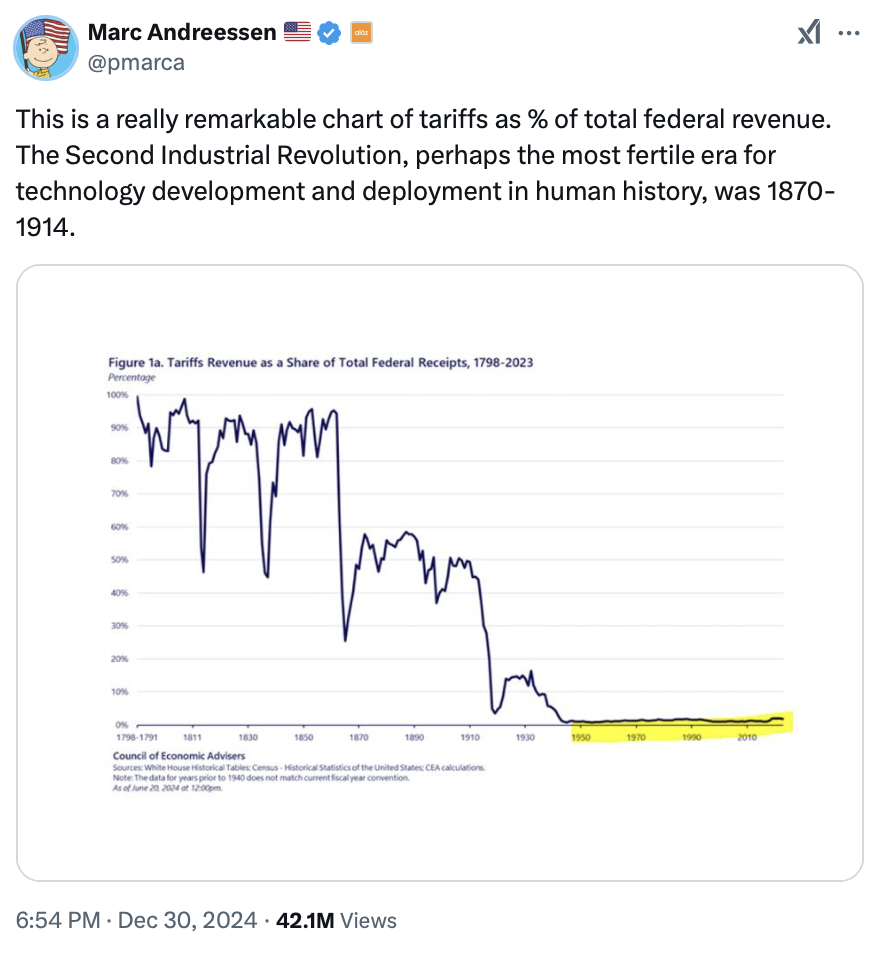Click the orange a16z affiliation badge
The width and height of the screenshot is (884, 956).
click(x=359, y=33)
